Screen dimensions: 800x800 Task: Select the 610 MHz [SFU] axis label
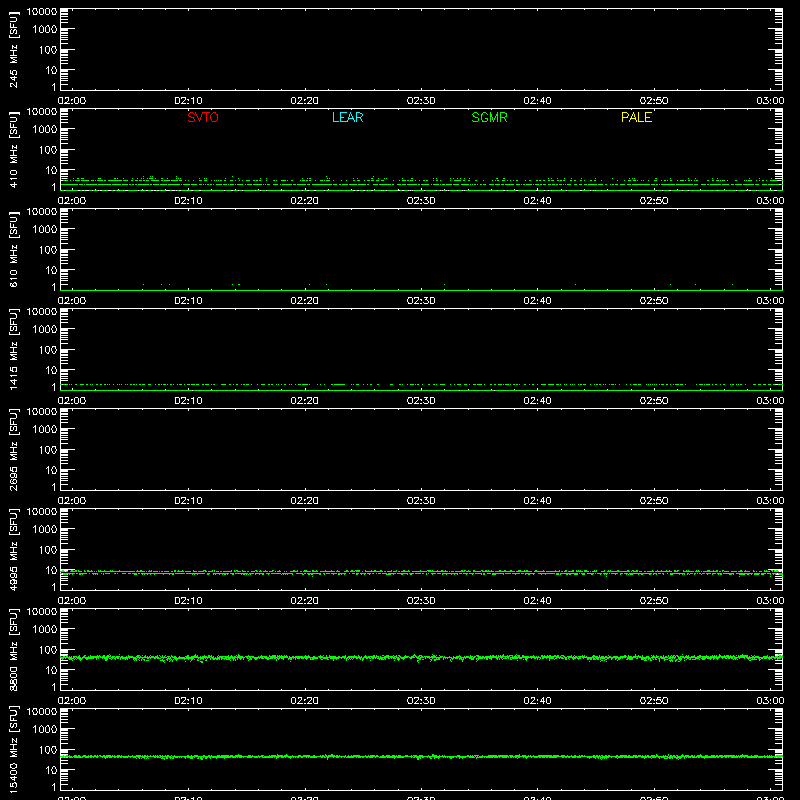[x=13, y=249]
